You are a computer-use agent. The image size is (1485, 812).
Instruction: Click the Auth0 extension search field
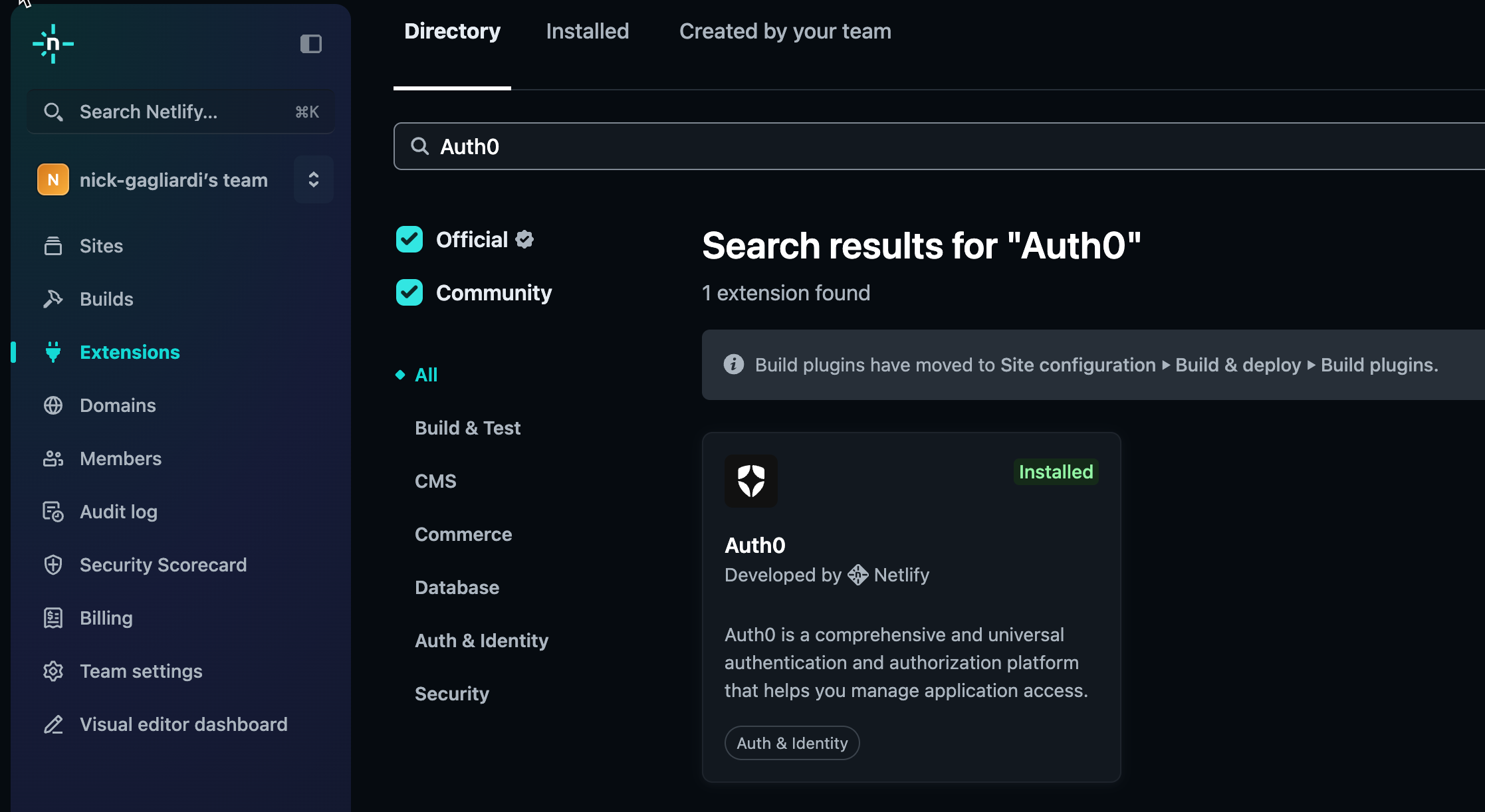pos(931,146)
